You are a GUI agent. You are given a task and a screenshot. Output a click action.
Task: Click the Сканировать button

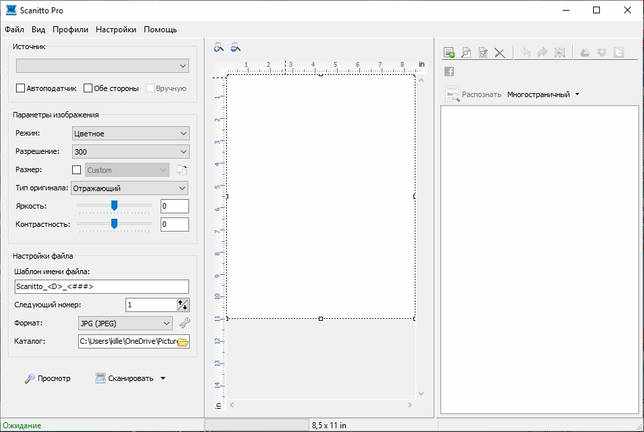tap(124, 378)
